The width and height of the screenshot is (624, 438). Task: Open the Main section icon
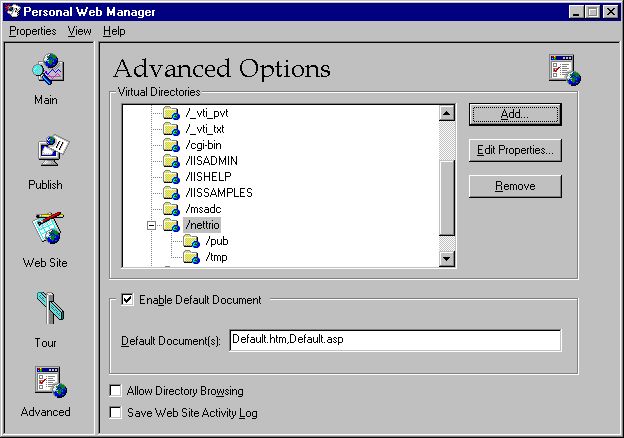(x=46, y=71)
